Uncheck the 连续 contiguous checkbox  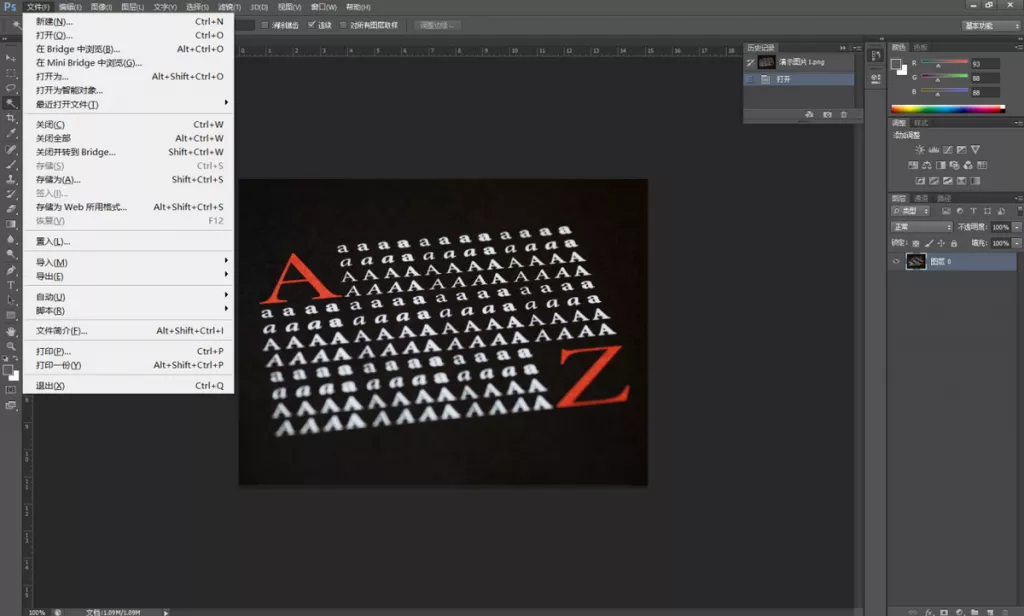[x=312, y=25]
